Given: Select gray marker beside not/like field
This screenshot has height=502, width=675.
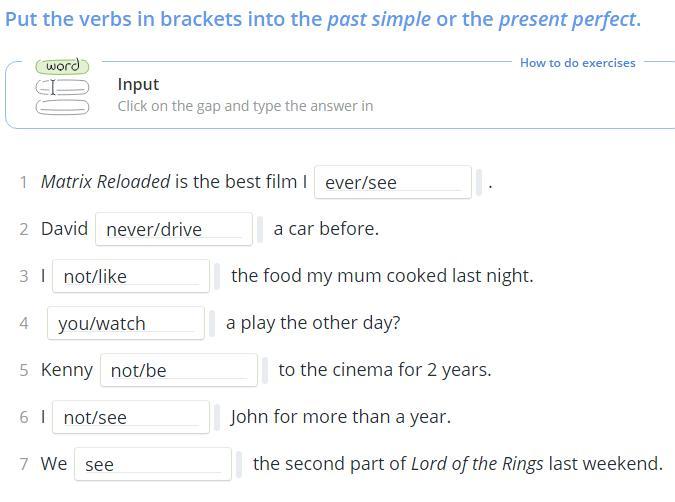Looking at the screenshot, I should [x=218, y=276].
